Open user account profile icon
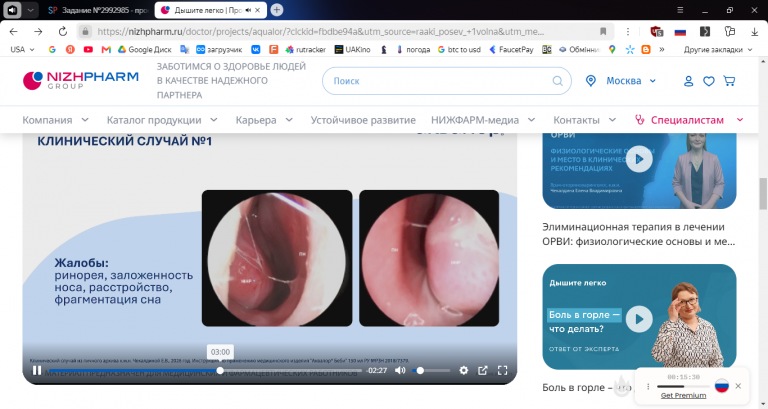Viewport: 768px width, 409px height. [x=688, y=81]
